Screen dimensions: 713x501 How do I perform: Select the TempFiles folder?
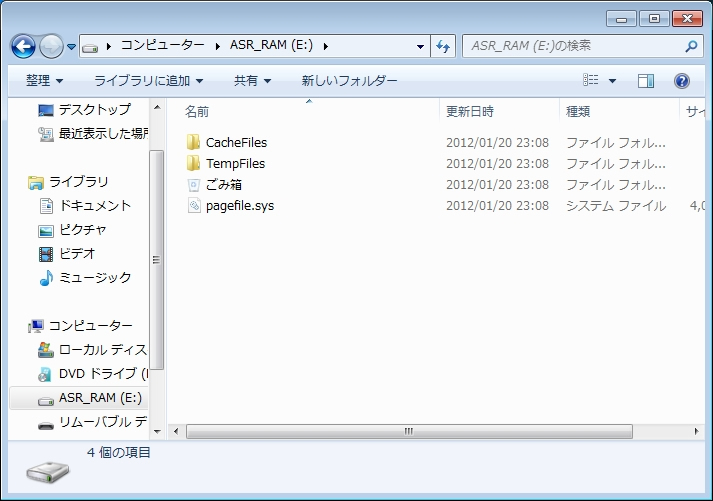(235, 164)
